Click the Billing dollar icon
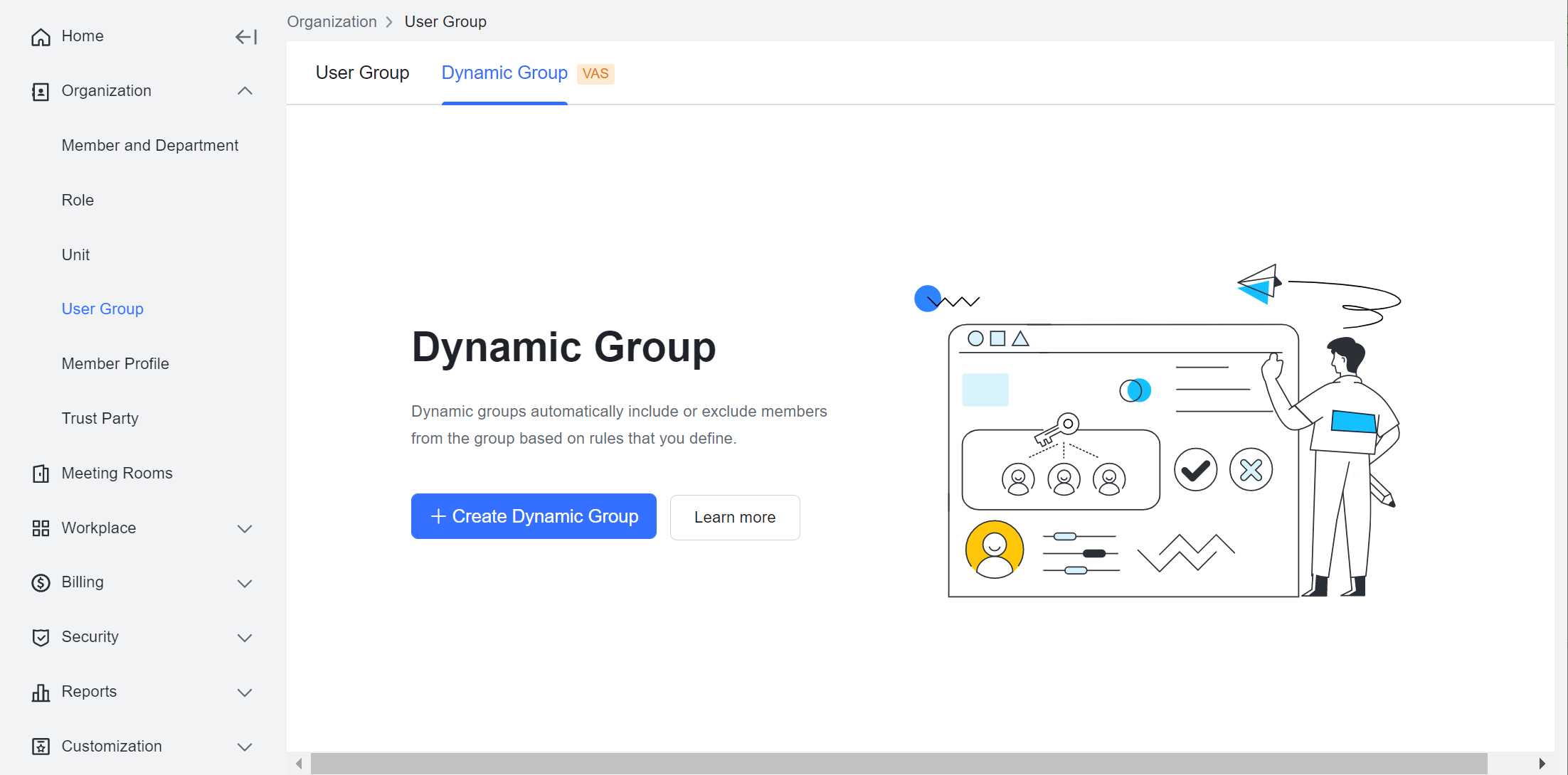This screenshot has height=775, width=1568. point(41,583)
